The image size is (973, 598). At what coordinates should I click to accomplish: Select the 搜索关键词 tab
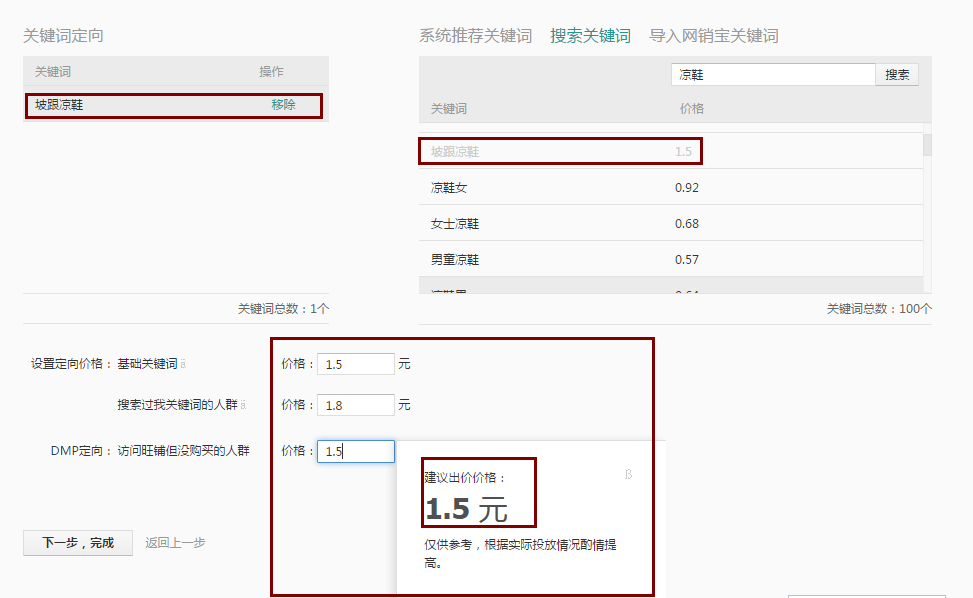(590, 36)
